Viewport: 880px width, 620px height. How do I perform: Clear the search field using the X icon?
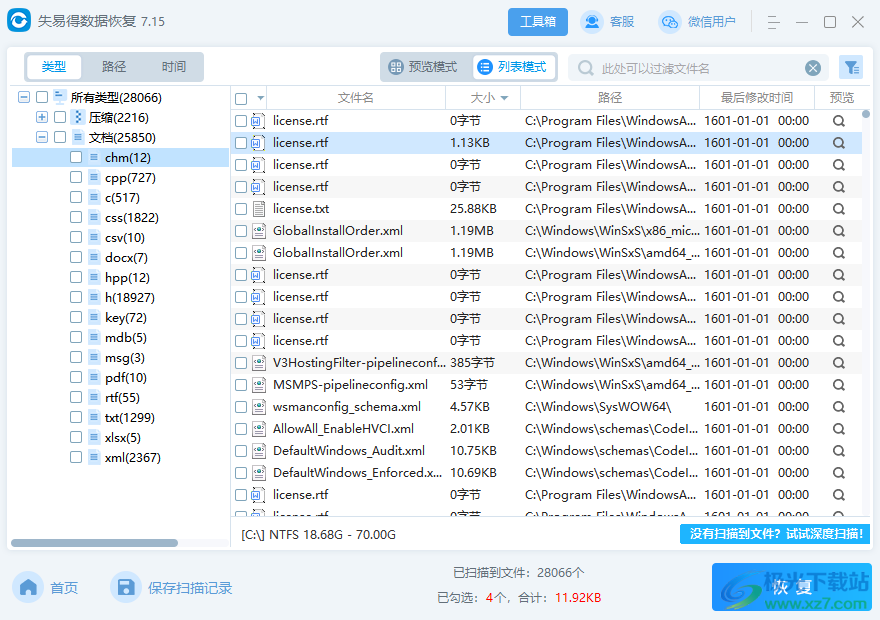click(813, 67)
